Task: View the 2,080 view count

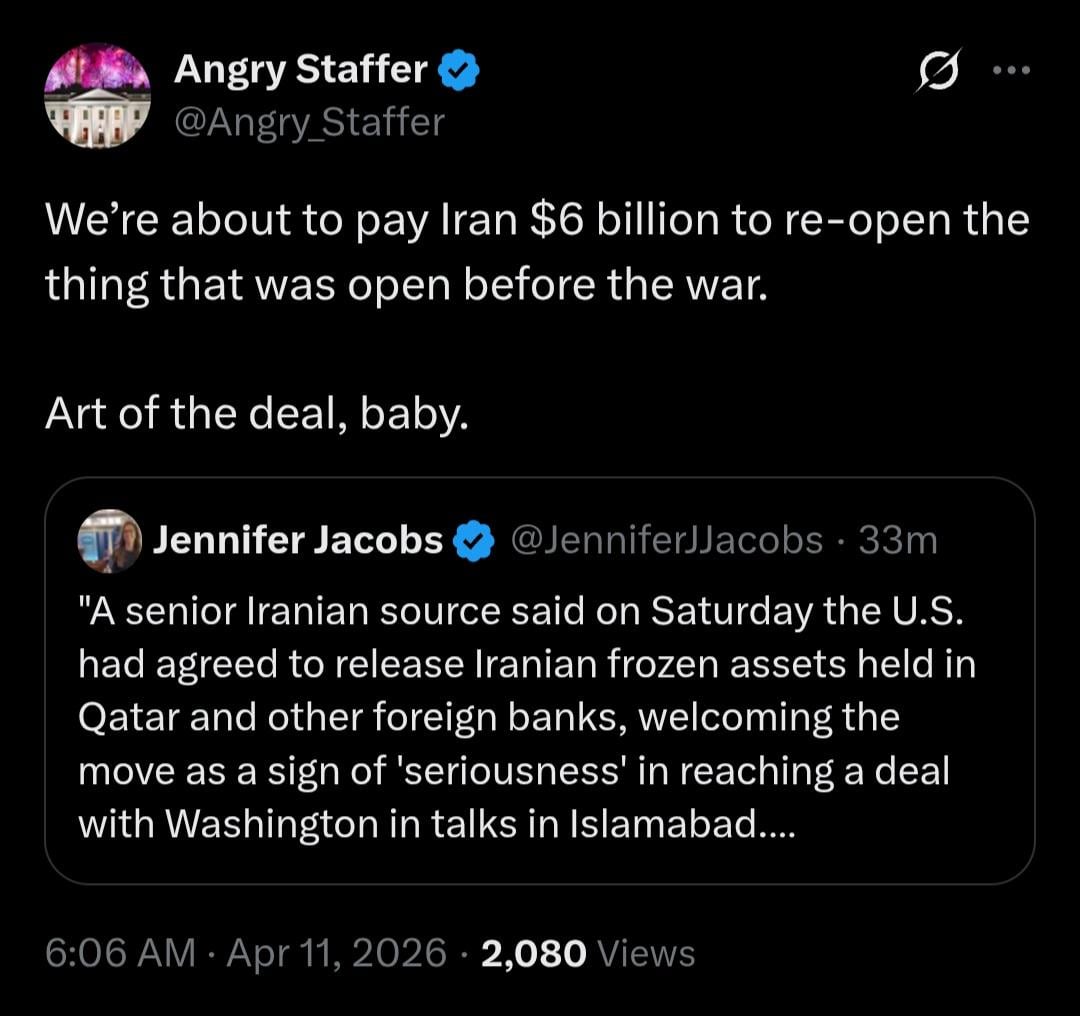Action: click(533, 953)
